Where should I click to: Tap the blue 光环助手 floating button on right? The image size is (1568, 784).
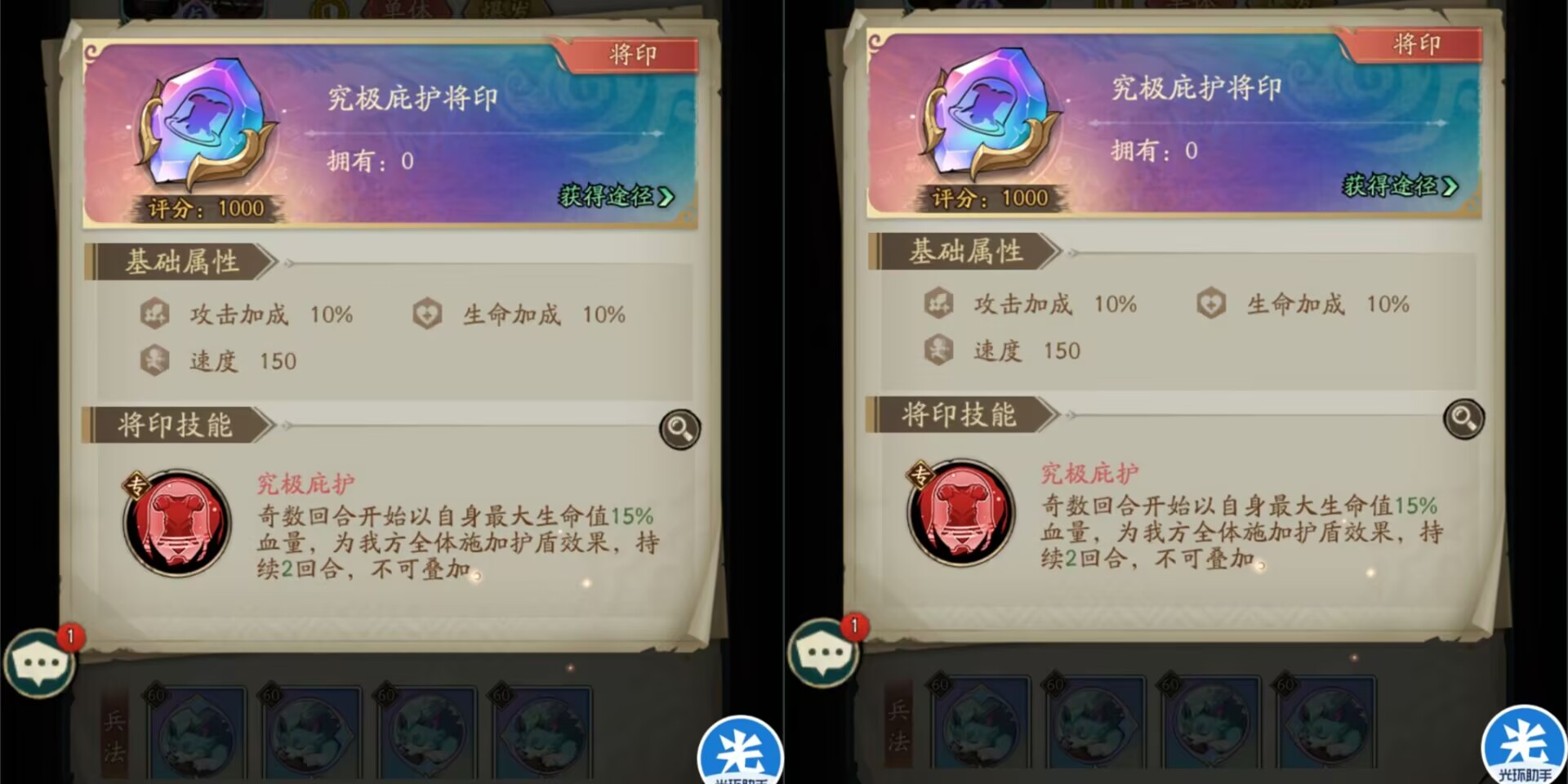[x=1524, y=745]
